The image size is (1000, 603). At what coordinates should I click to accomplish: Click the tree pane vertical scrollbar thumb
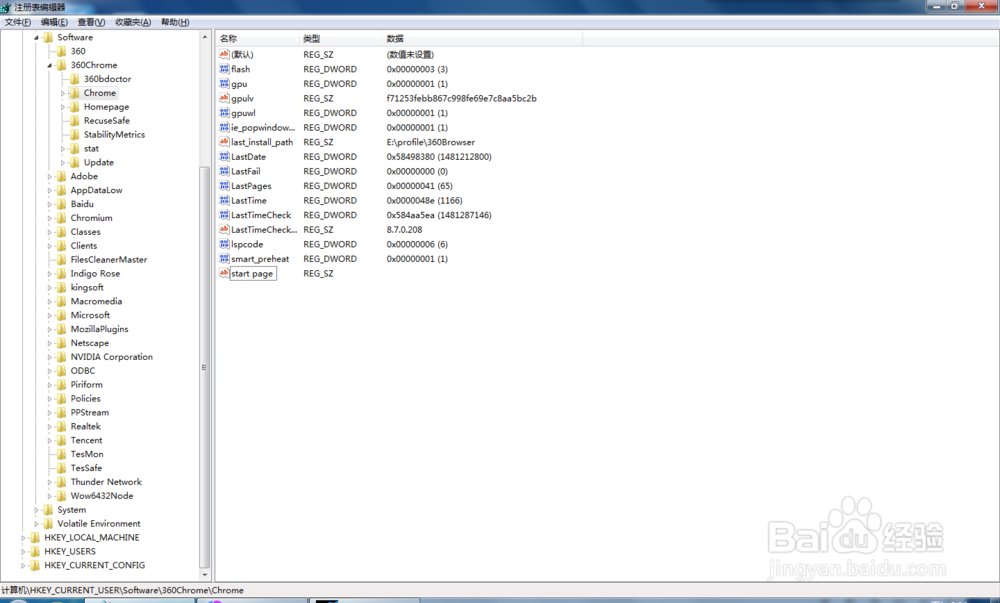pos(204,367)
